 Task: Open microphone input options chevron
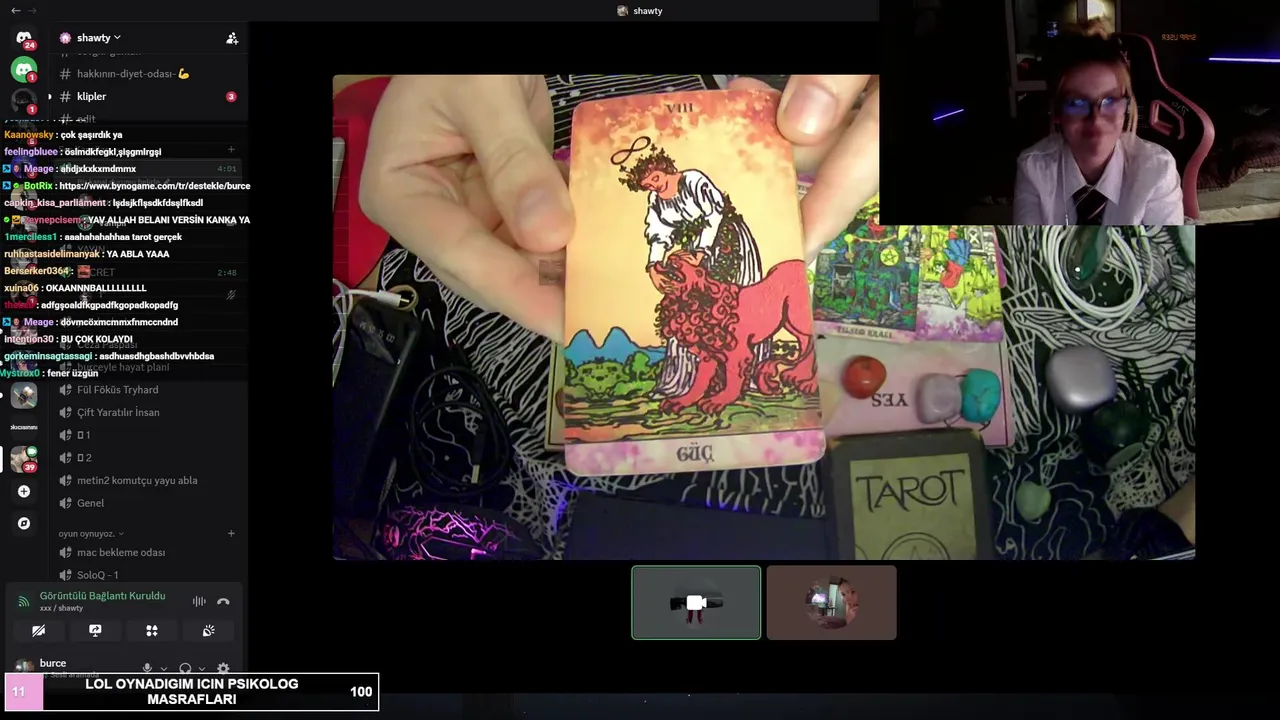pyautogui.click(x=163, y=668)
